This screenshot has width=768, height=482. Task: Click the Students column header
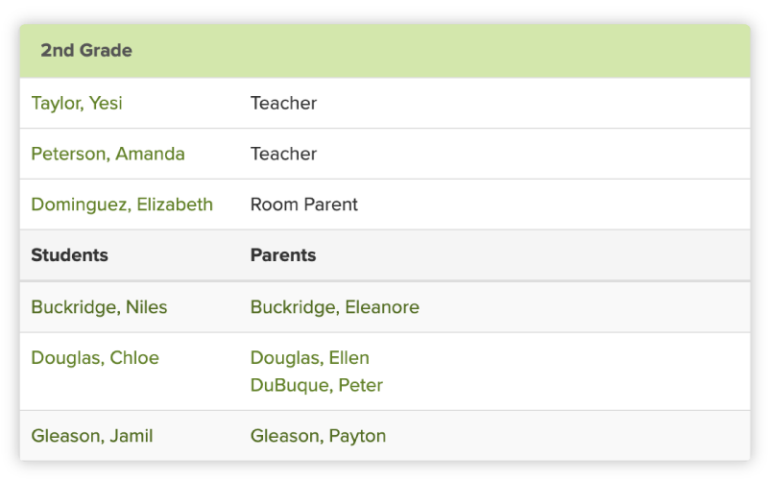[x=69, y=255]
